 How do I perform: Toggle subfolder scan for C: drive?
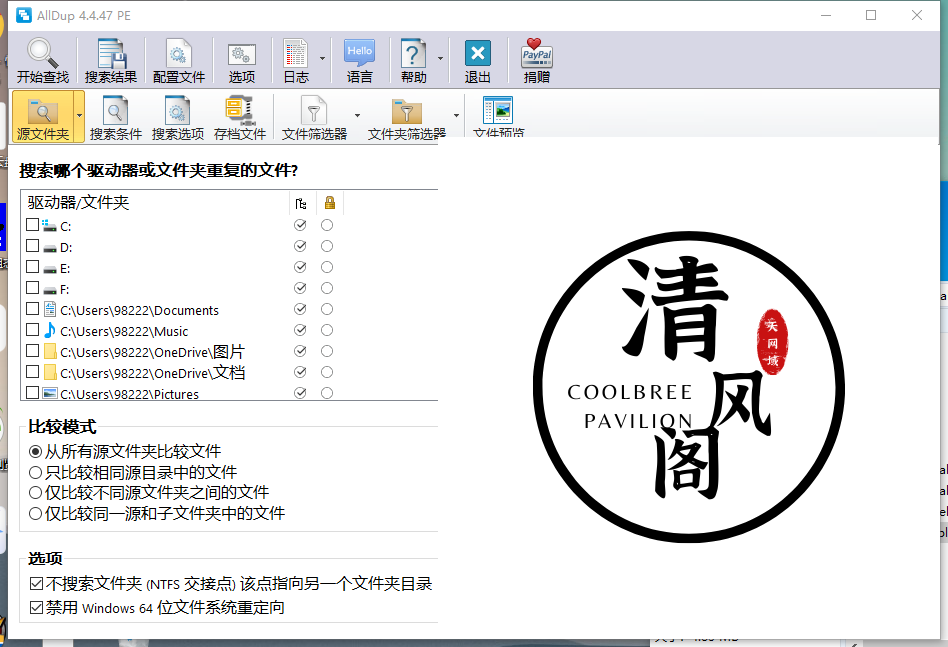tap(300, 225)
